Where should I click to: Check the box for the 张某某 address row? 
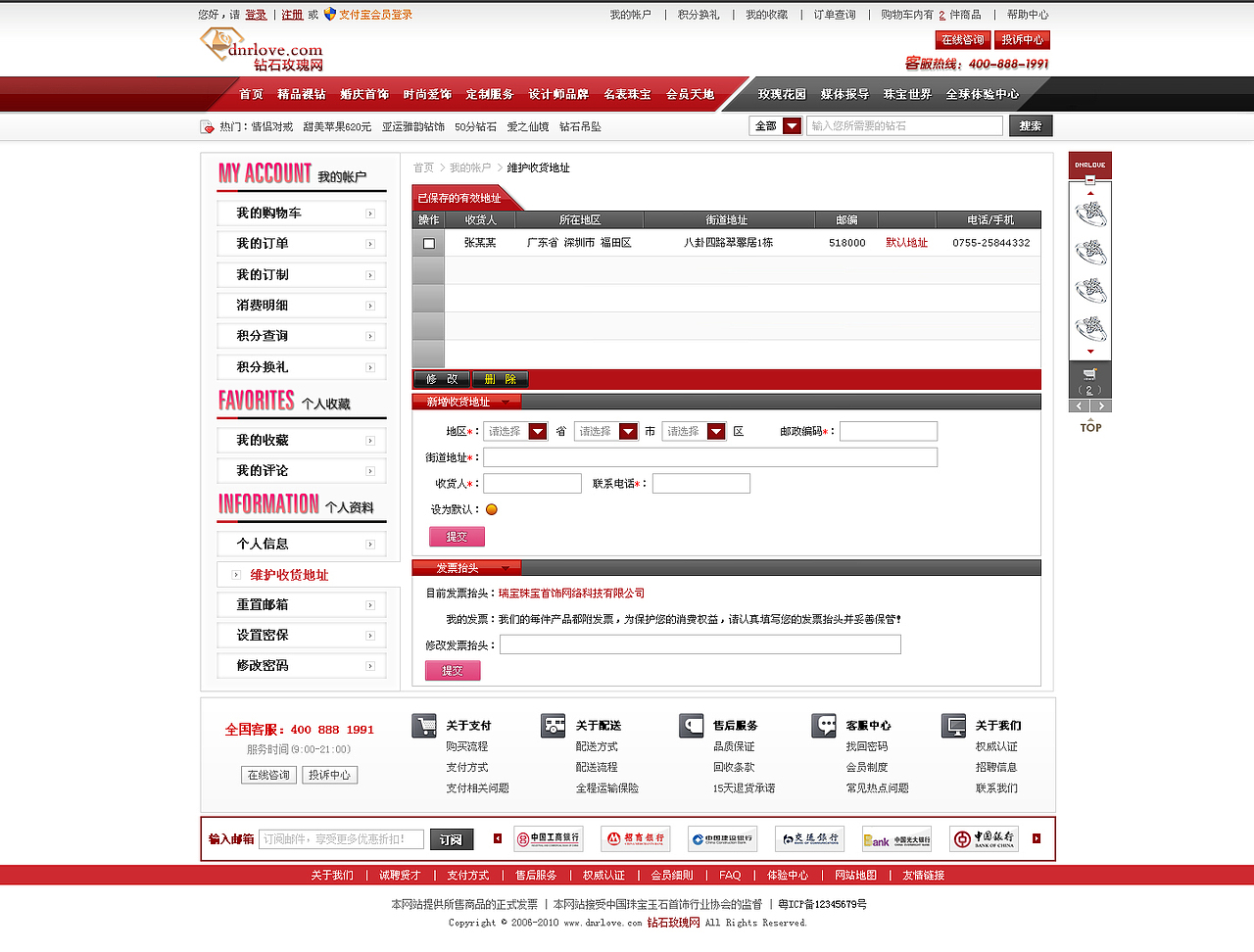[428, 243]
